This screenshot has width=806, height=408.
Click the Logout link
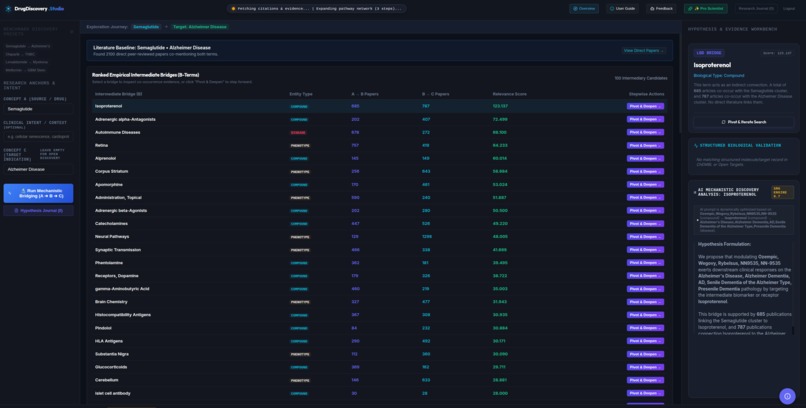789,9
